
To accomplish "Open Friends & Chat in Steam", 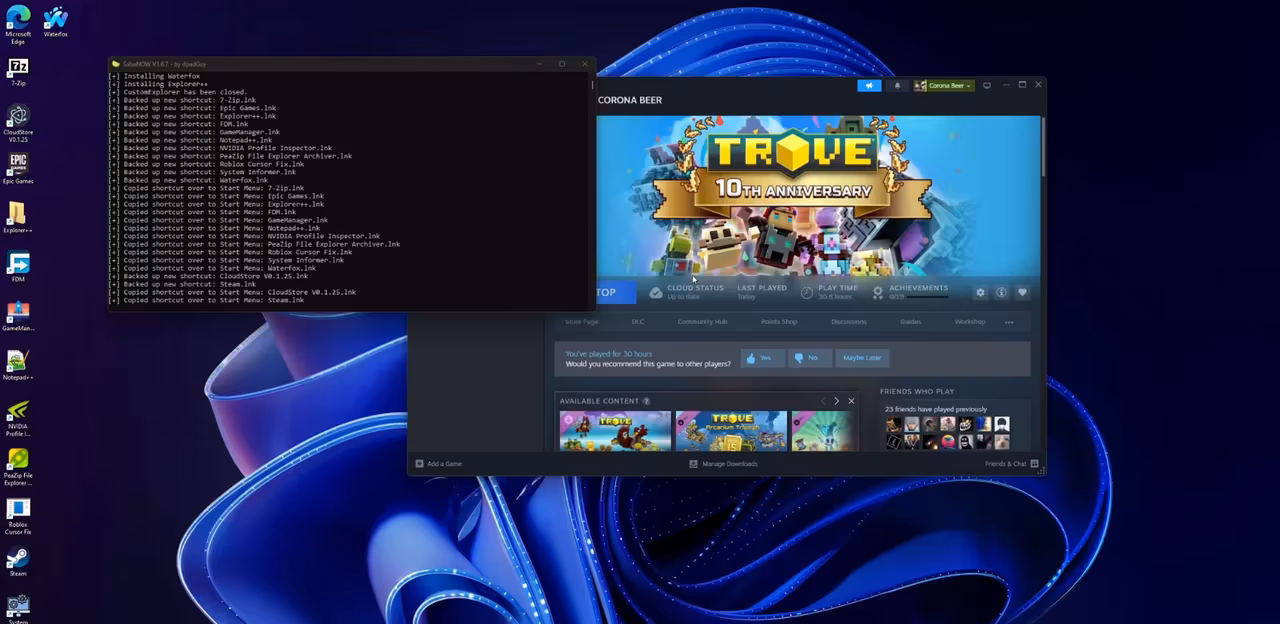I will click(1011, 464).
